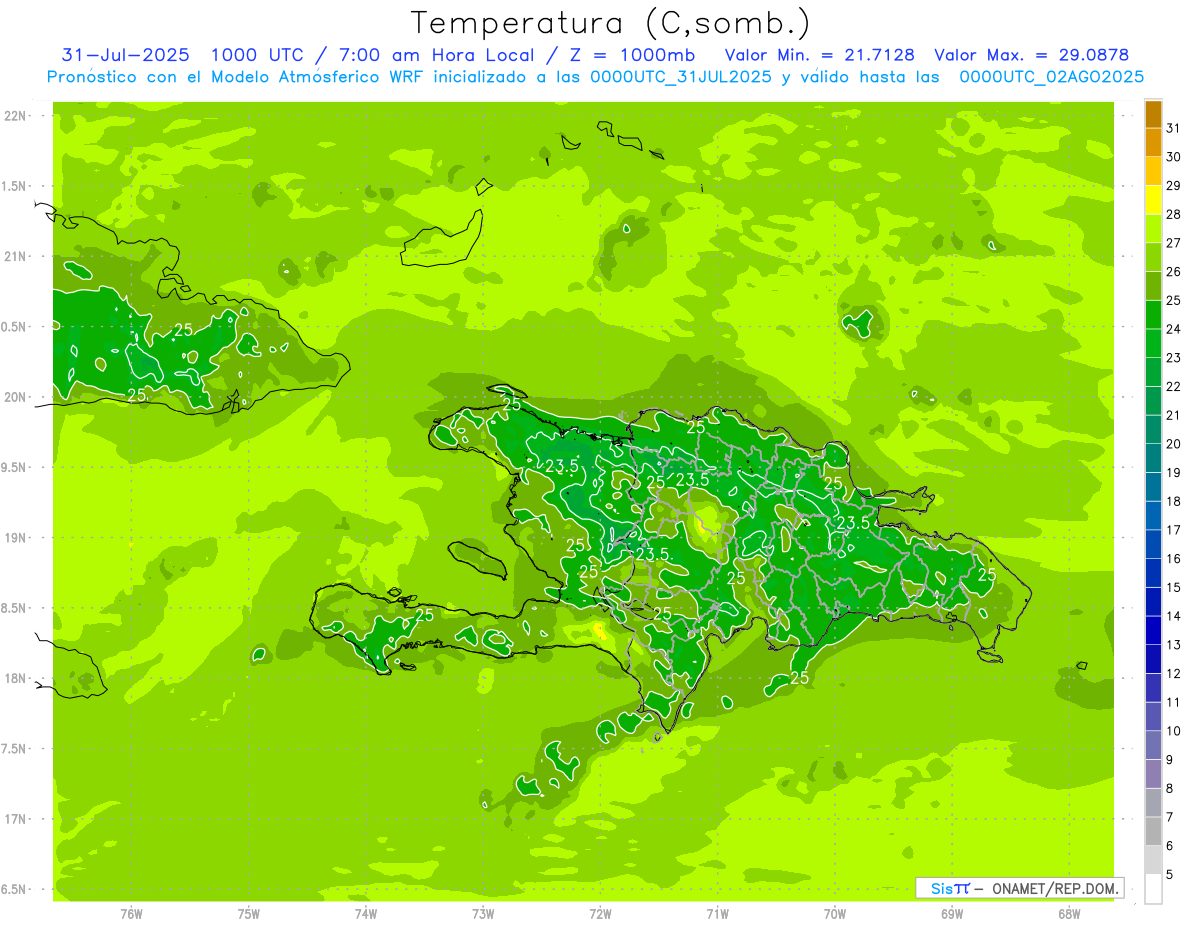Click the yellow legend swatch between 28 and 29
This screenshot has height=927, width=1200.
coord(1153,200)
